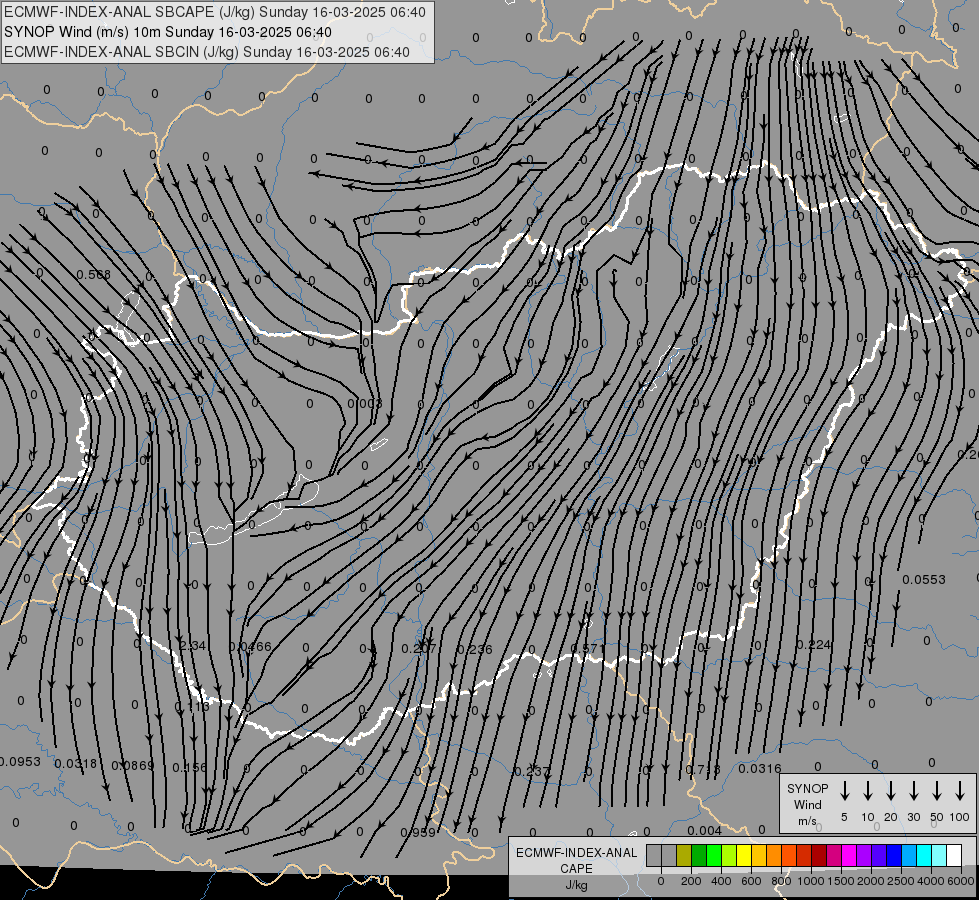
Task: Click the SYNOP wind arrow for 50 m/s
Action: tap(937, 790)
